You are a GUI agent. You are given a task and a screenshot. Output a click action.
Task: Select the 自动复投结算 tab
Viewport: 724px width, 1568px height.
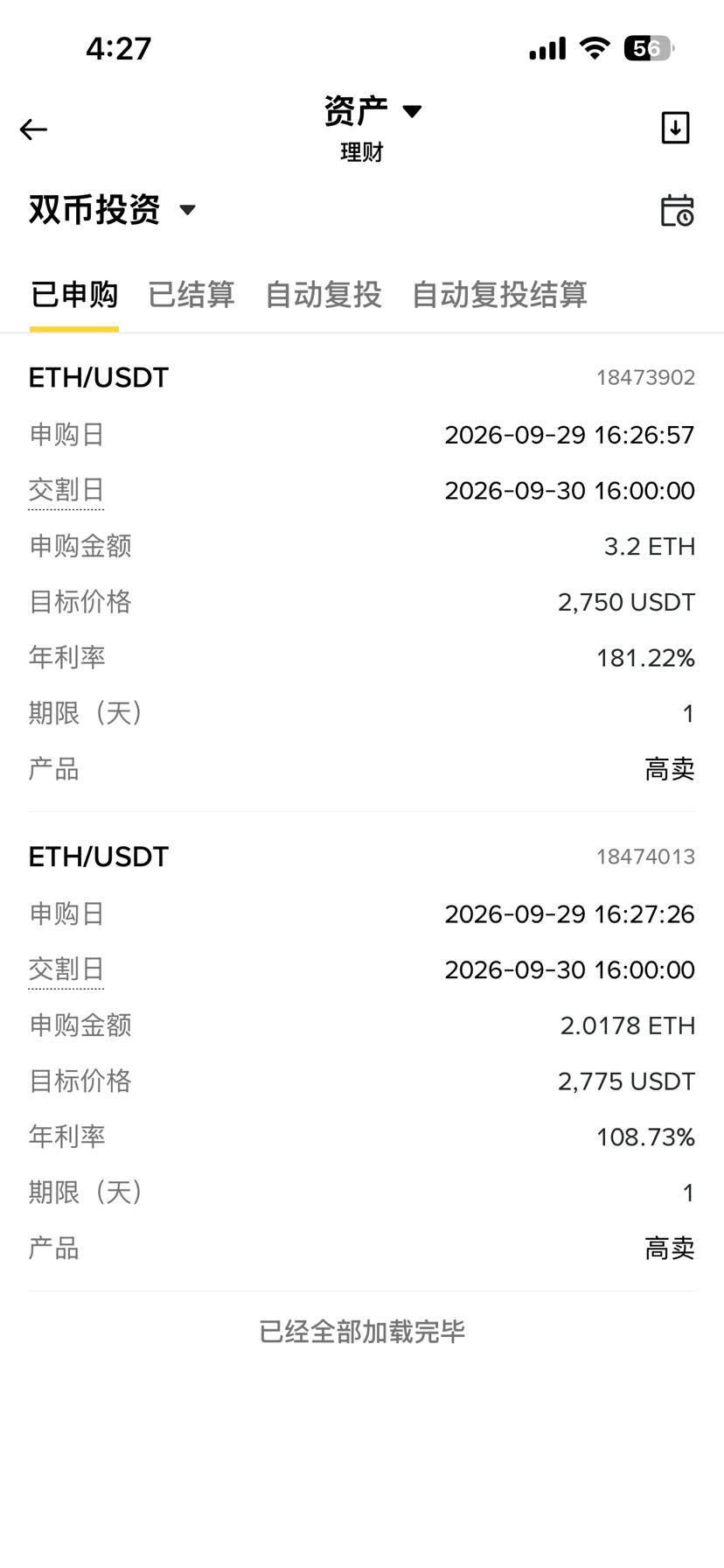point(499,295)
